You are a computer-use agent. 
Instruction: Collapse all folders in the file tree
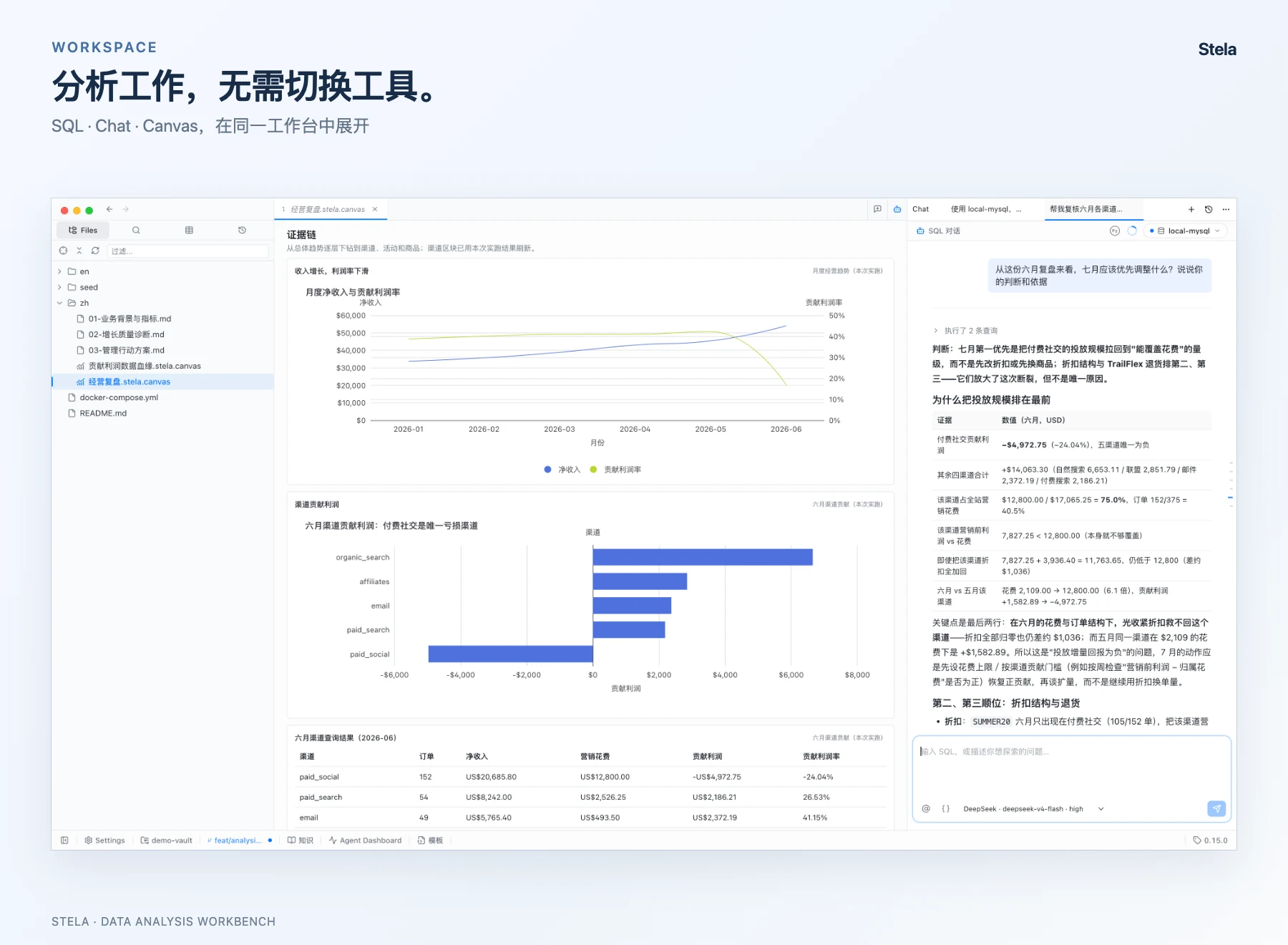(79, 251)
